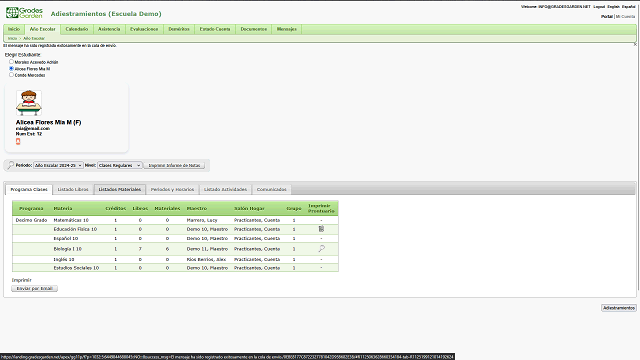Click the magnifier icon beside Periodo
Screen dimensions: 640x360
(11, 165)
